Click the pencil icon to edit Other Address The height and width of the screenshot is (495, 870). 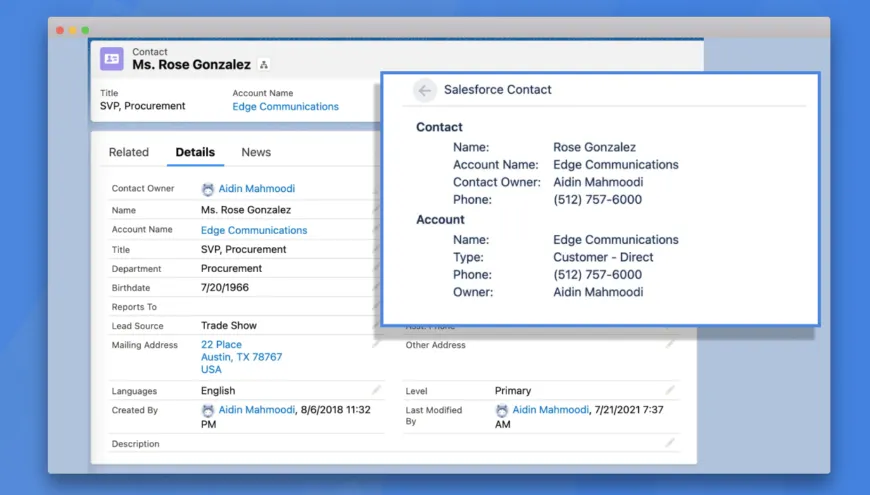tap(670, 344)
